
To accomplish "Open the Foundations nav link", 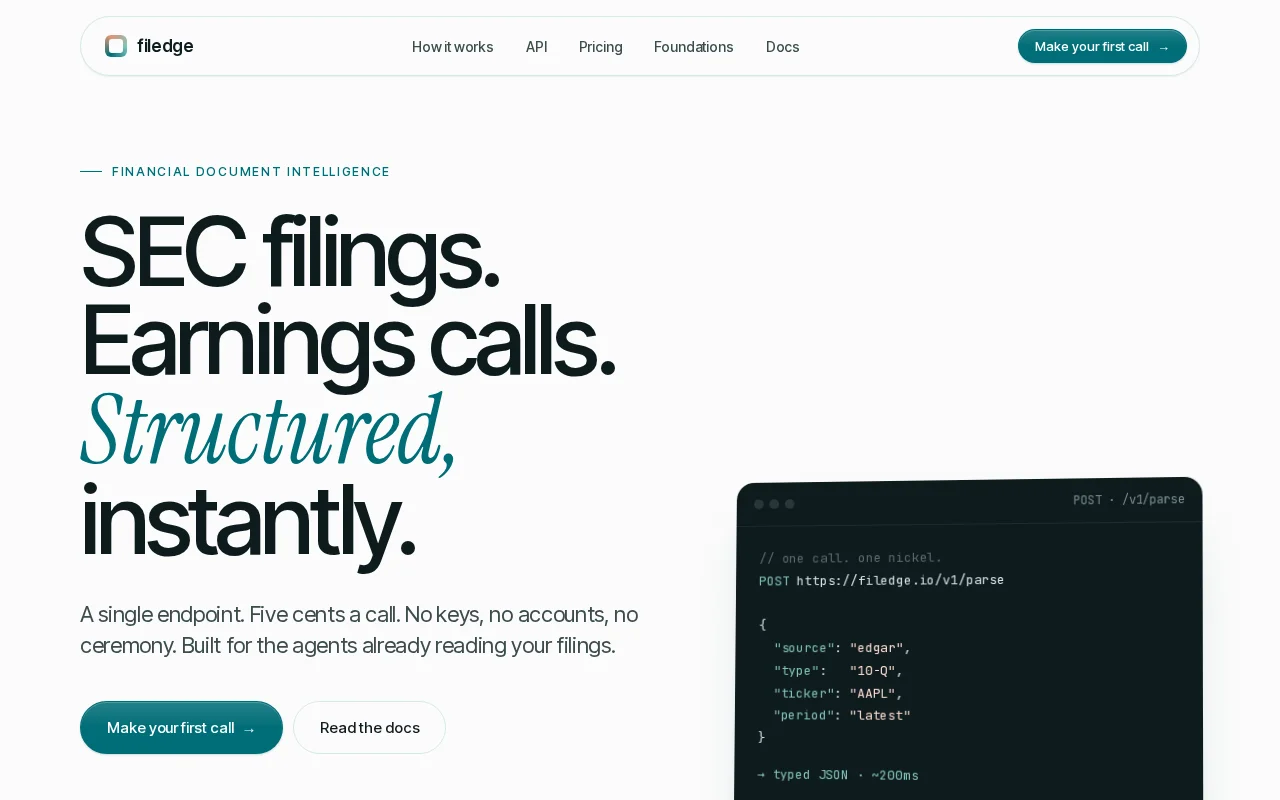I will pyautogui.click(x=694, y=47).
